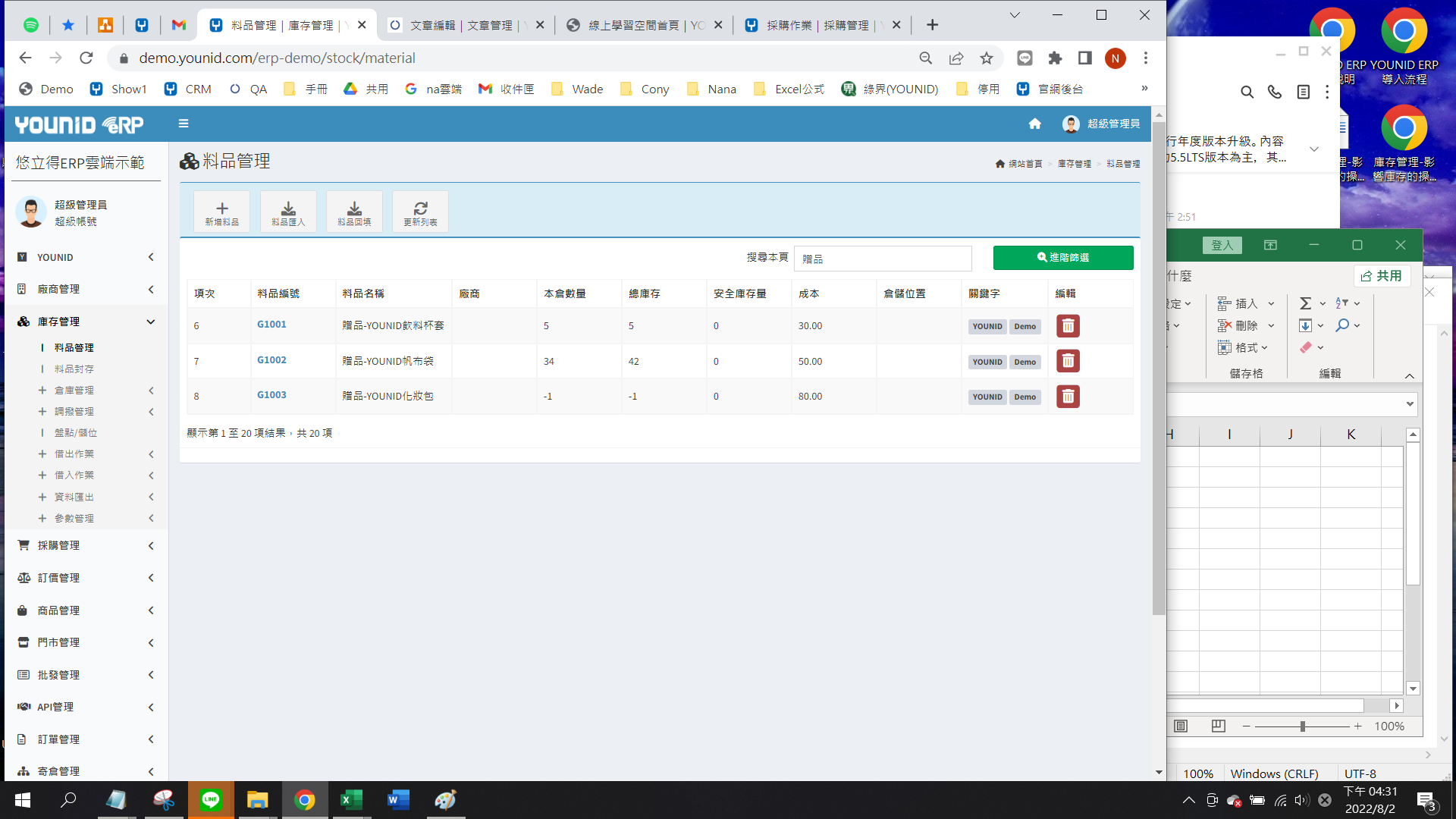Open Excel from the Windows taskbar
Image resolution: width=1456 pixels, height=819 pixels.
point(351,800)
